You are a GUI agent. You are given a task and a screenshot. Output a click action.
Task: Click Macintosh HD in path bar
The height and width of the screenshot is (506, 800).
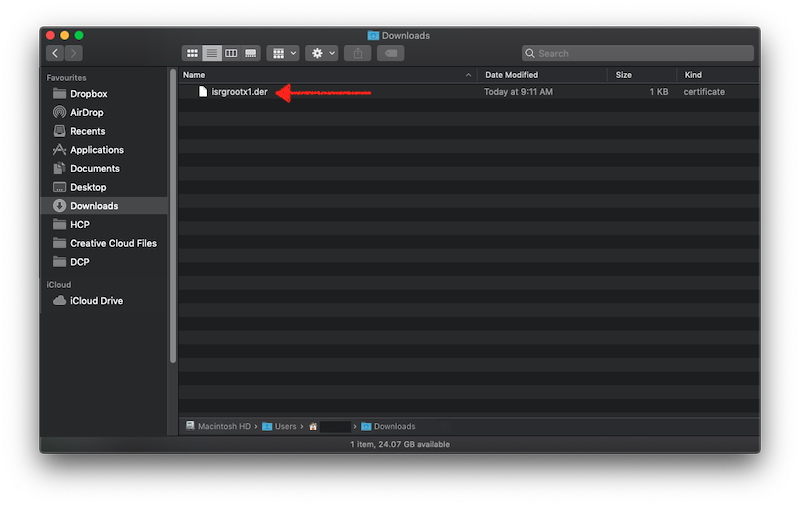224,426
